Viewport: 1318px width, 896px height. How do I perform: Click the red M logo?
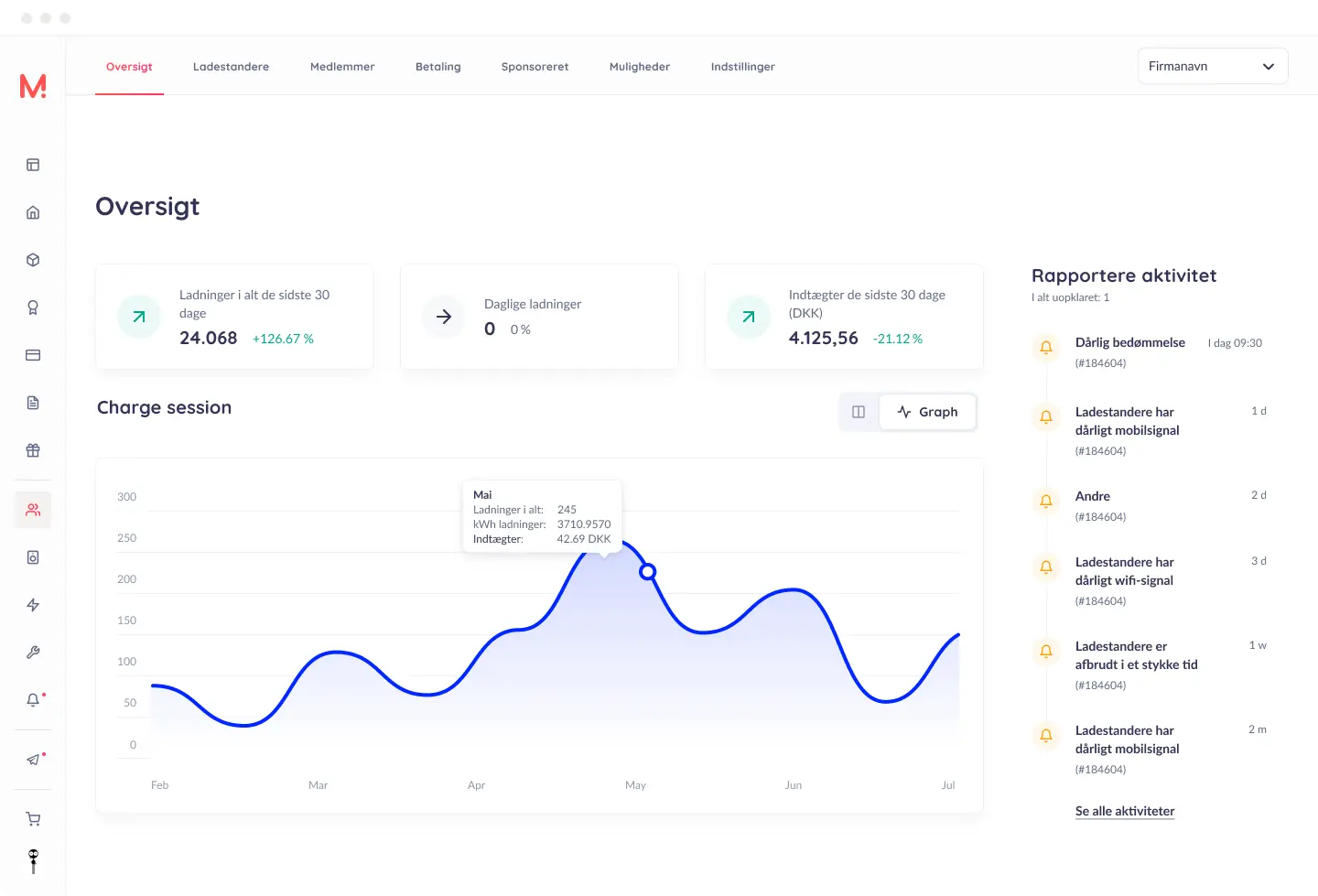33,86
